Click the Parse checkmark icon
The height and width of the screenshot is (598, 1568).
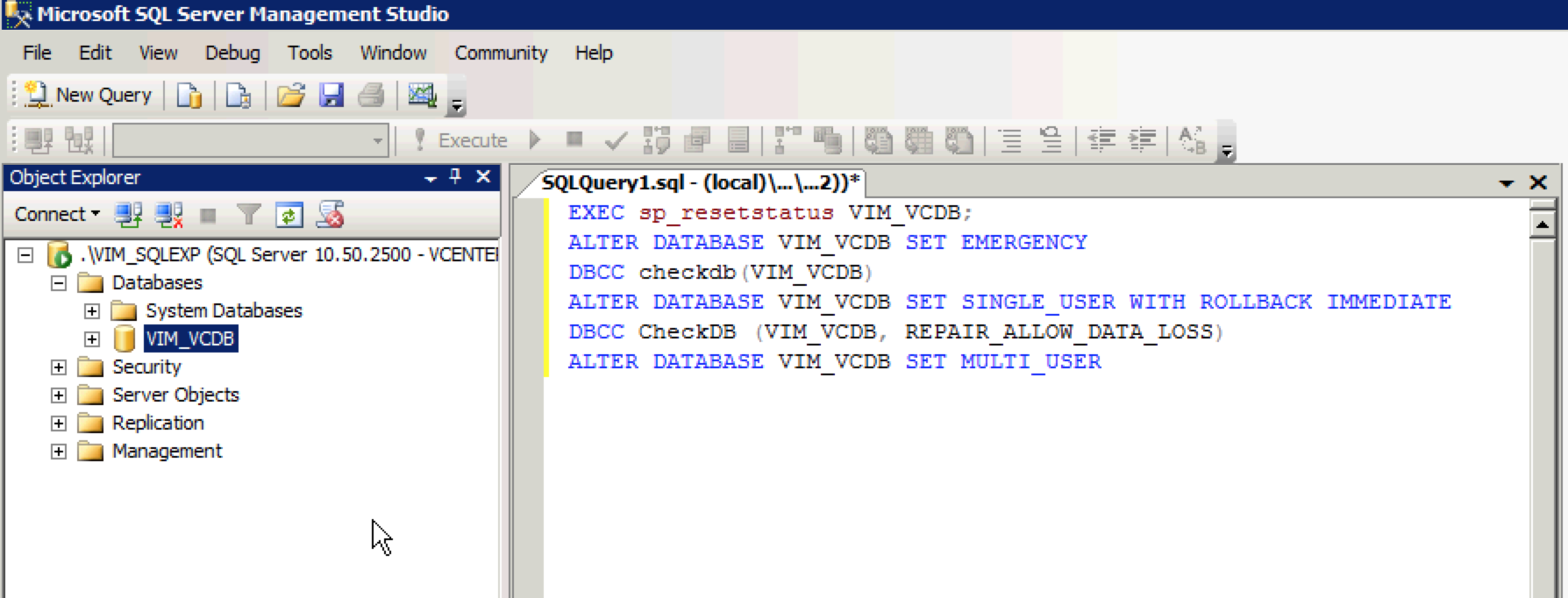click(x=616, y=140)
